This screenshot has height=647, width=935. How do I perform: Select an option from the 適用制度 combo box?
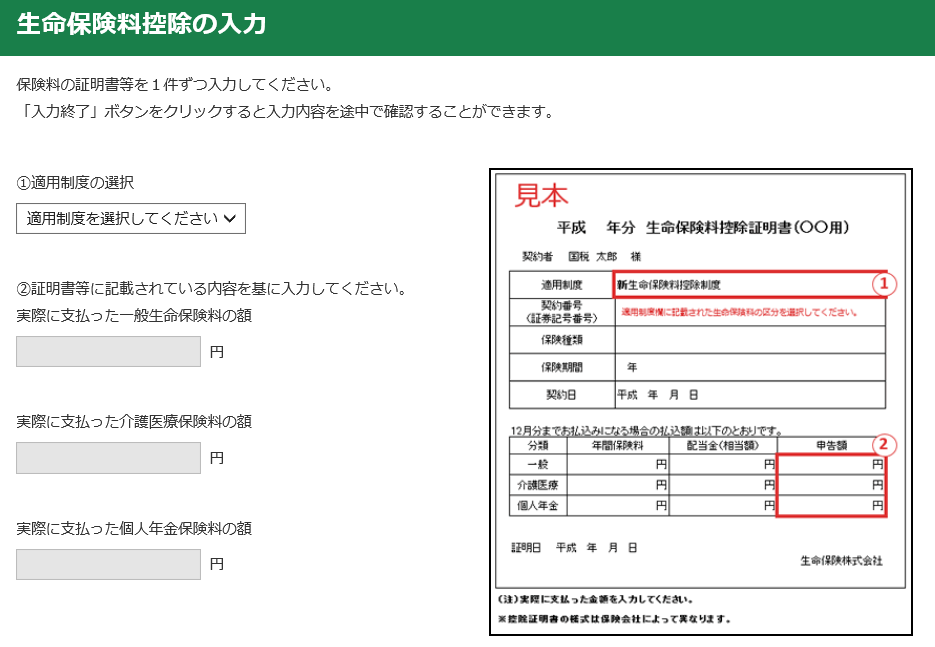(x=130, y=219)
